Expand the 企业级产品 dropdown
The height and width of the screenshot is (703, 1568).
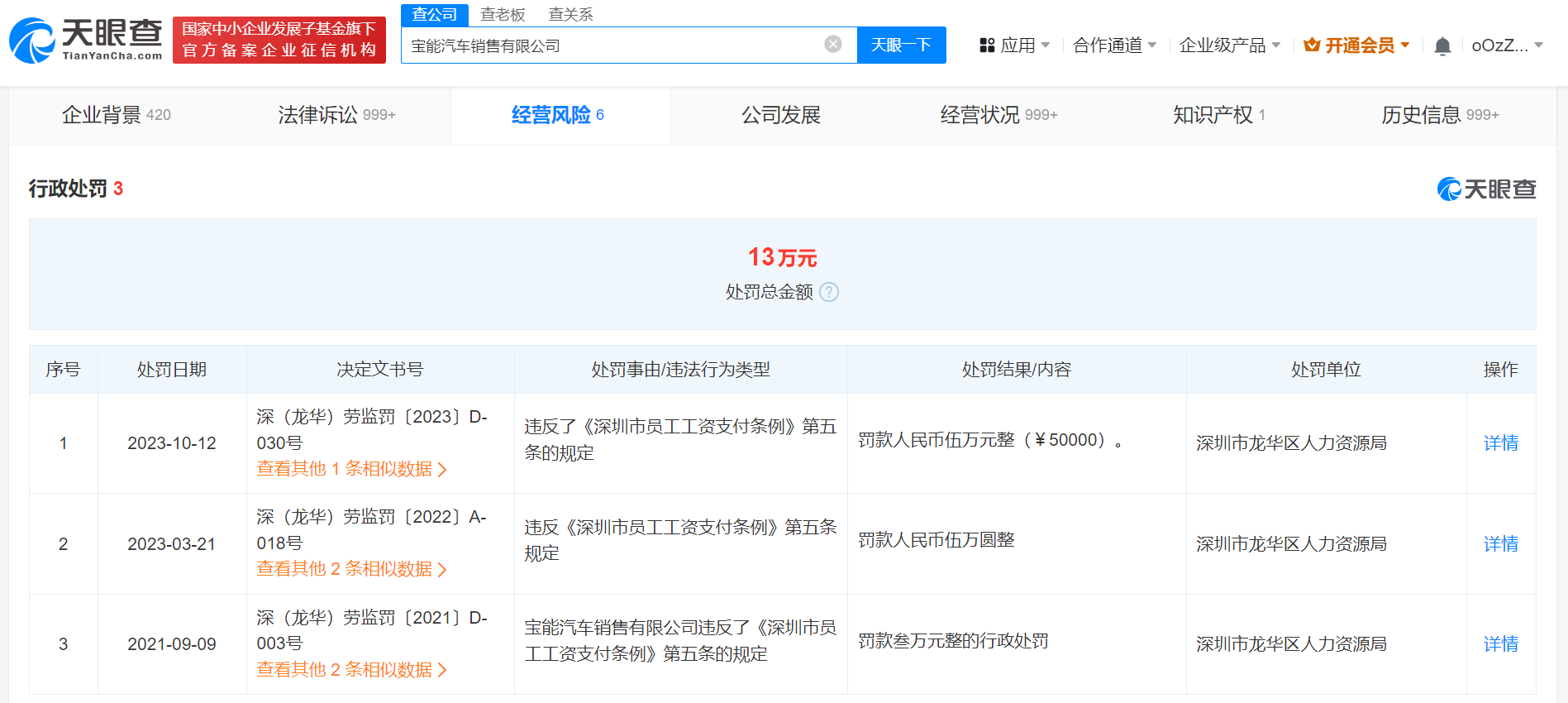[x=1230, y=45]
